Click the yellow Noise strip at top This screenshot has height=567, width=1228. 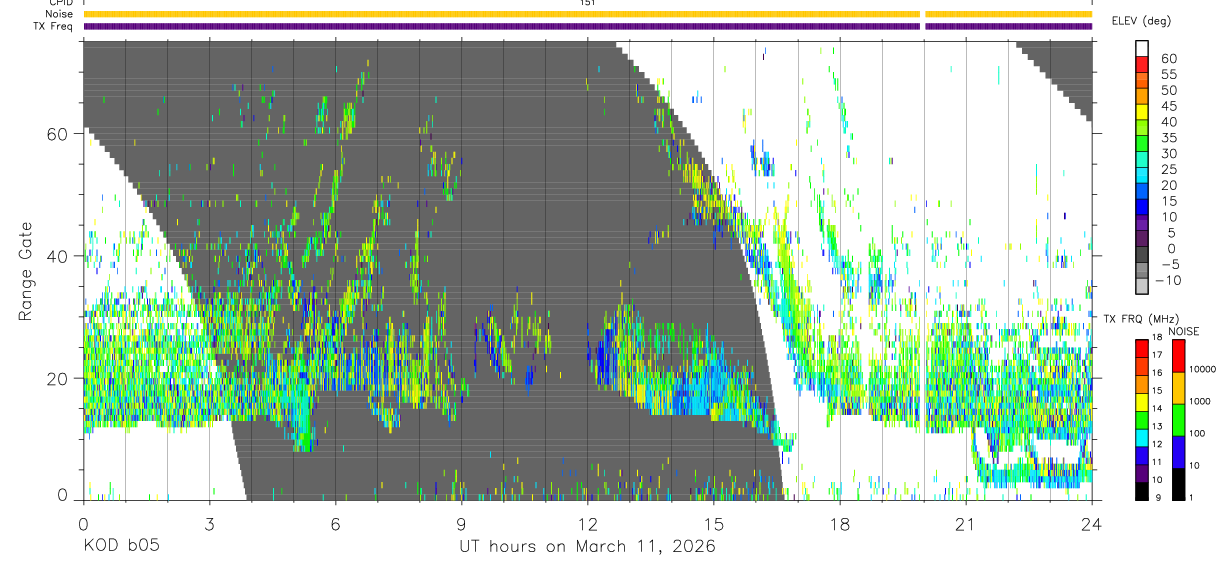point(588,14)
